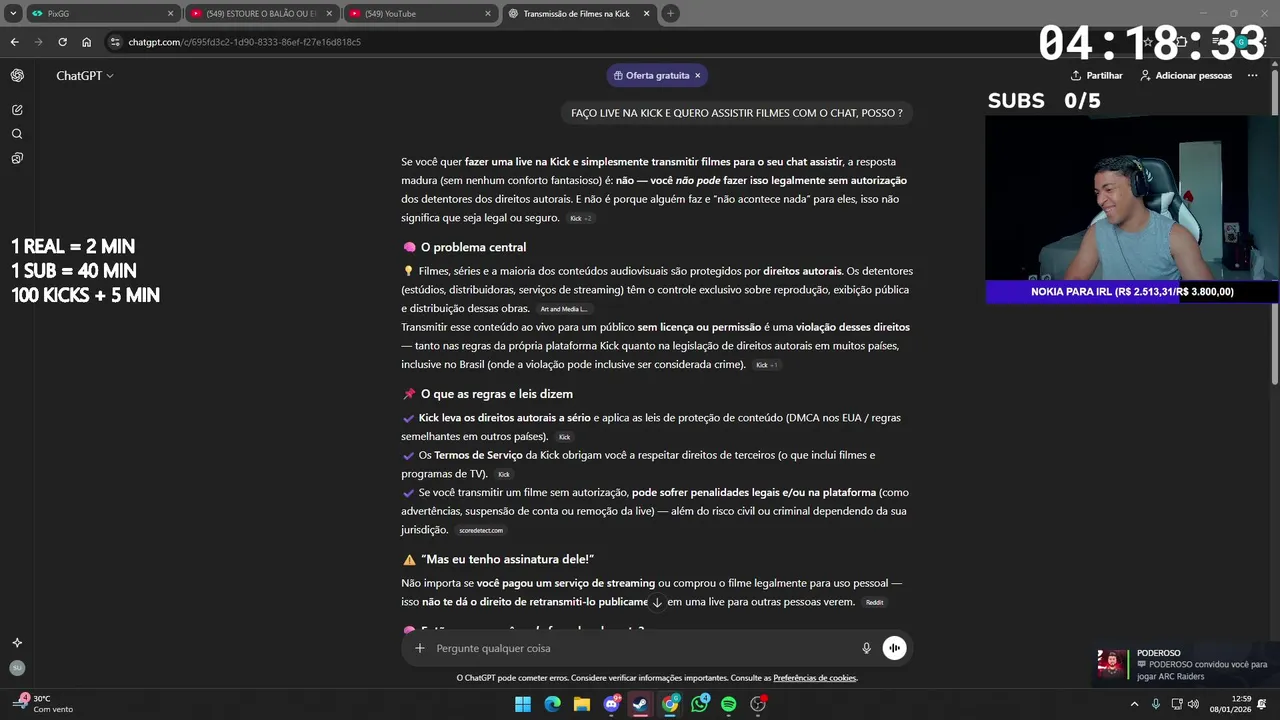
Task: Open the three-dots conversation options menu
Action: click(1253, 75)
